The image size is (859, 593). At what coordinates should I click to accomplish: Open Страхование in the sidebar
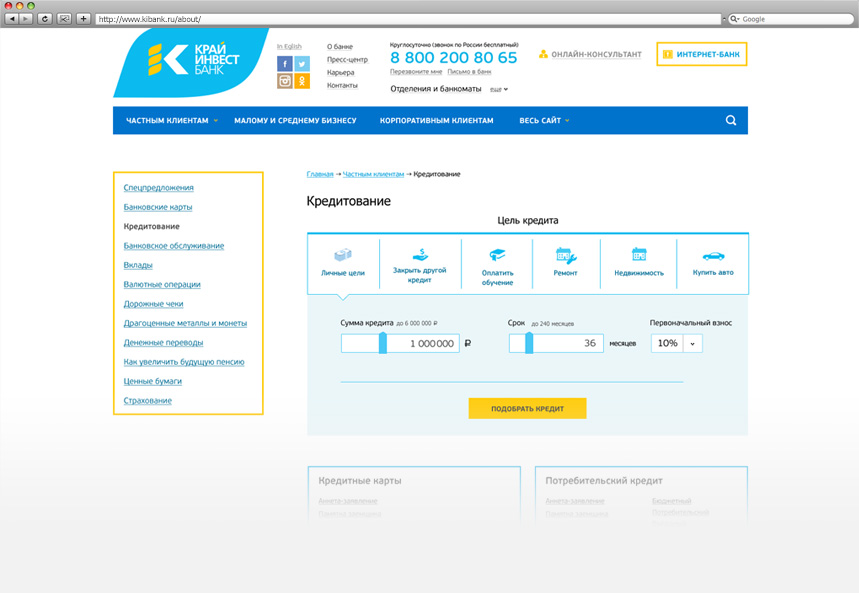click(147, 401)
